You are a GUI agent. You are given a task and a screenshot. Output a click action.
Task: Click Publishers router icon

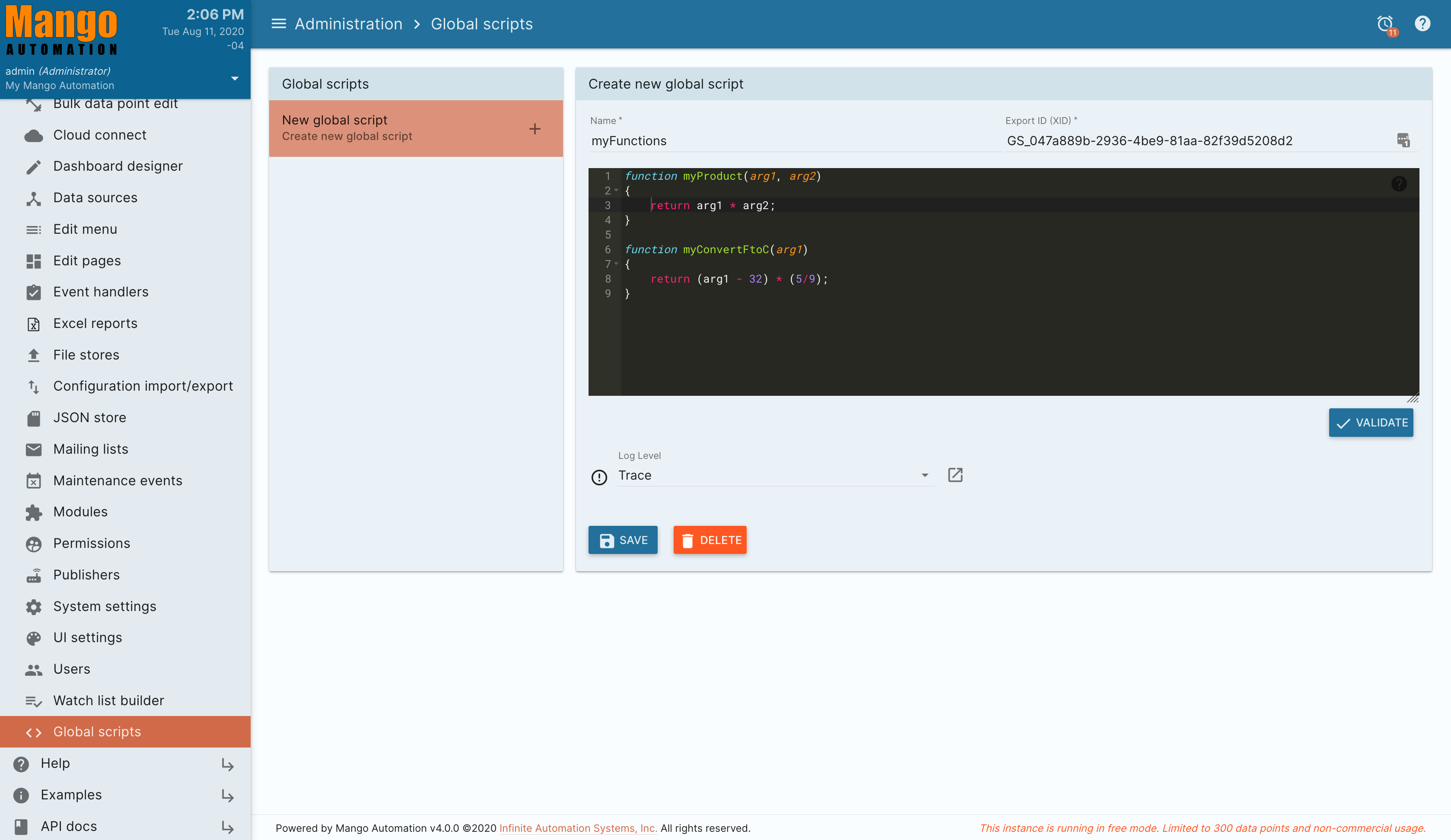click(33, 575)
